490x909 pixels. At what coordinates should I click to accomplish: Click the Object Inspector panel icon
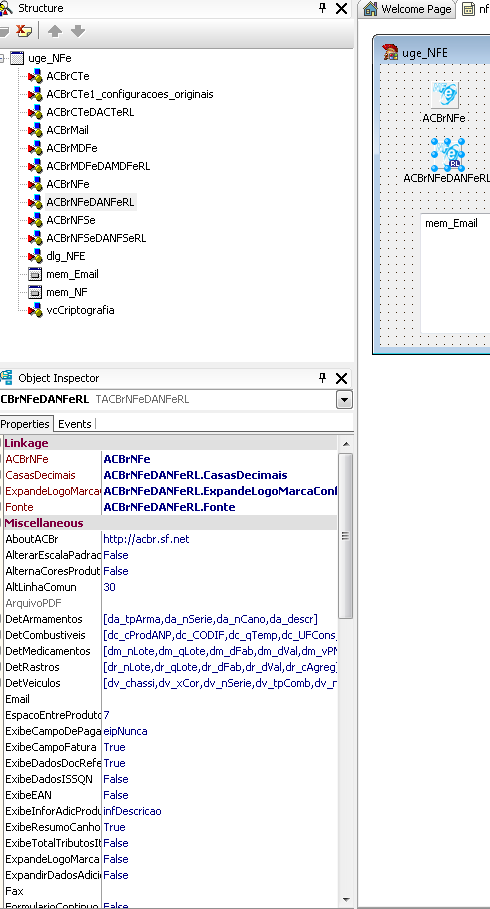click(x=6, y=378)
